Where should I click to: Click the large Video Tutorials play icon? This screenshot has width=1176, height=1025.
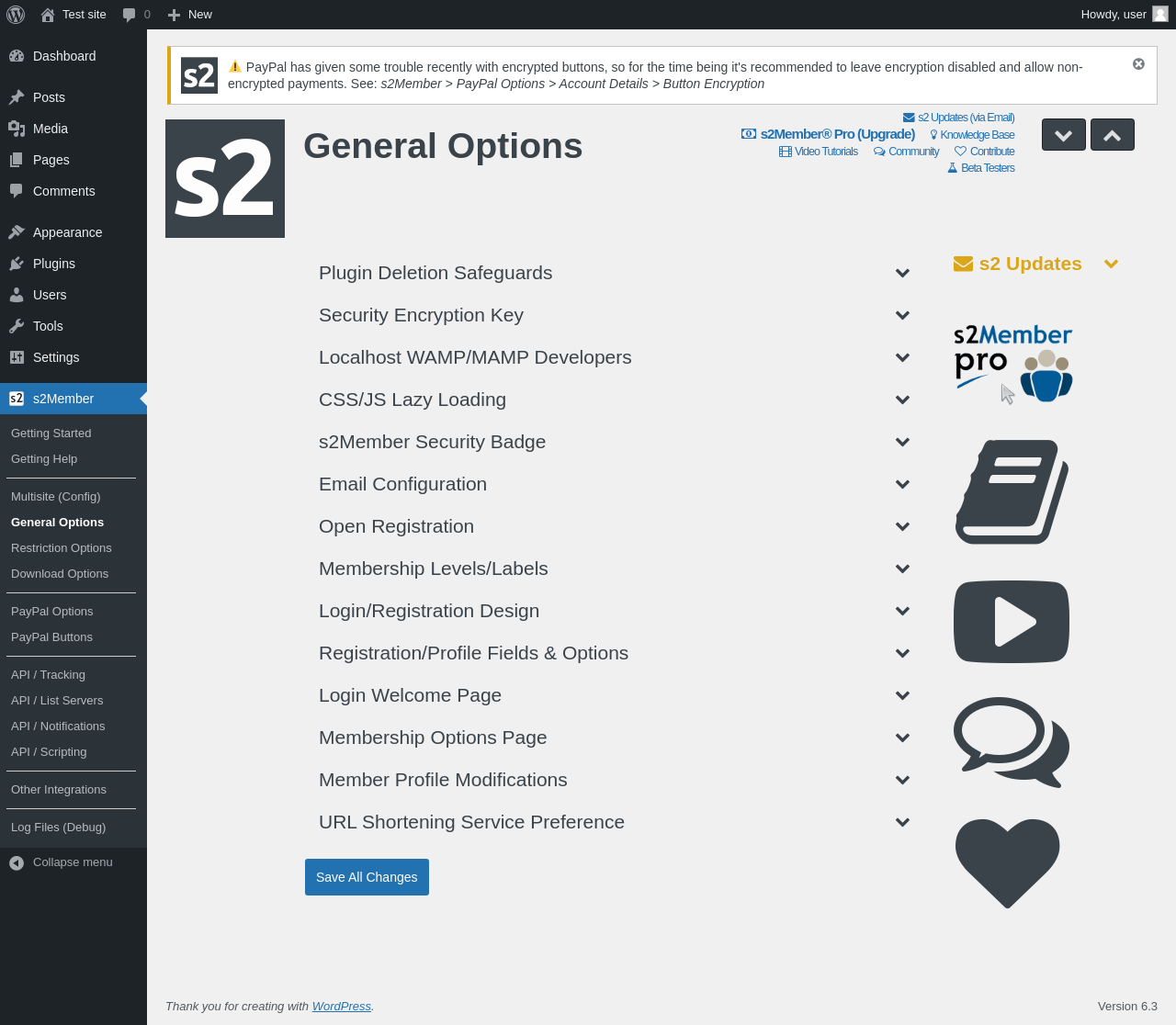pos(1012,622)
